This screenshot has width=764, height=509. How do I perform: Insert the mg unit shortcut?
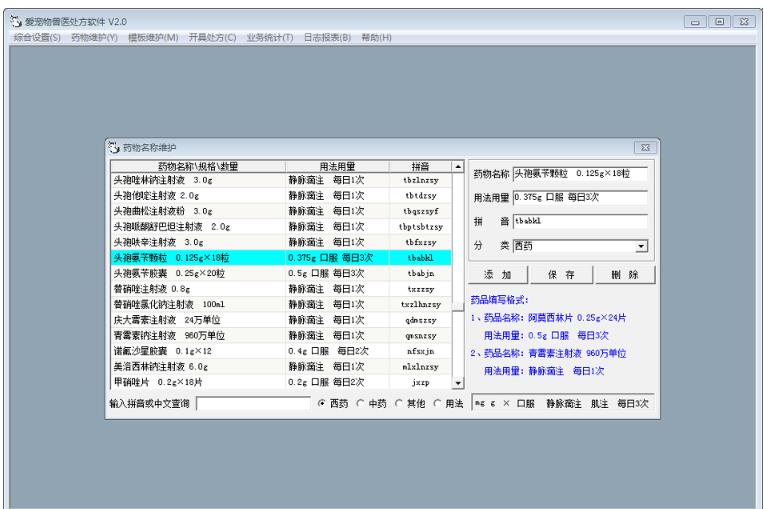point(480,403)
